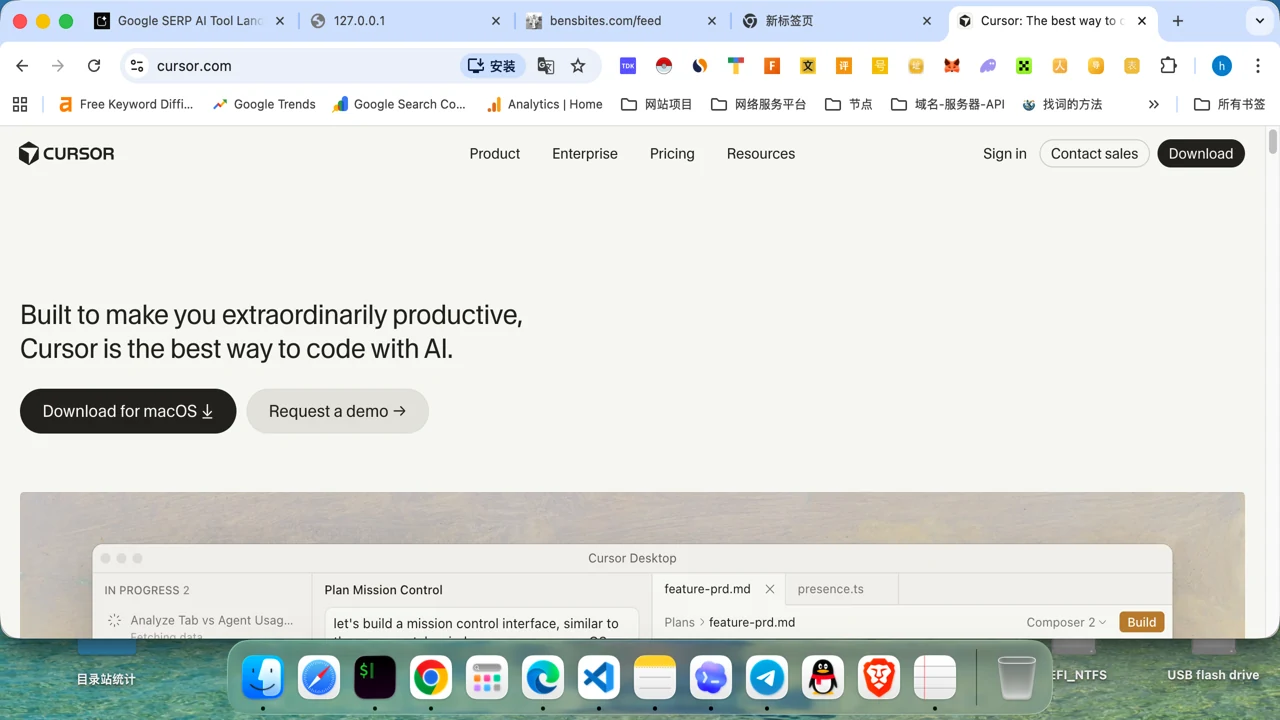Expand the 域名-服务器-API bookmark folder
This screenshot has height=720, width=1280.
click(948, 104)
